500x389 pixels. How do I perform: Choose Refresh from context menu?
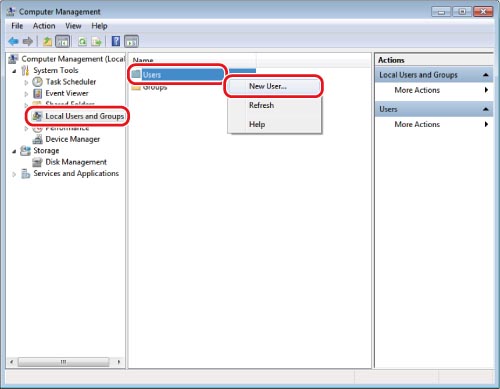point(275,105)
